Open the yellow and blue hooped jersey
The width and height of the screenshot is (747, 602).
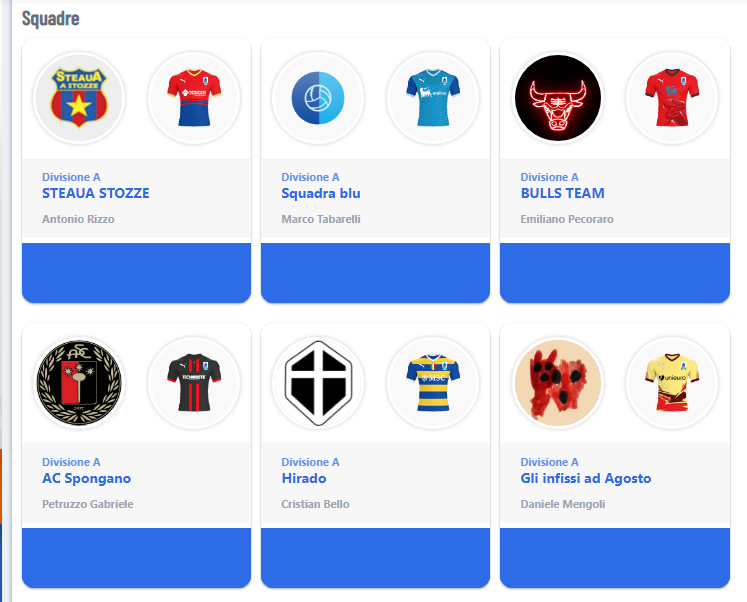(x=433, y=383)
